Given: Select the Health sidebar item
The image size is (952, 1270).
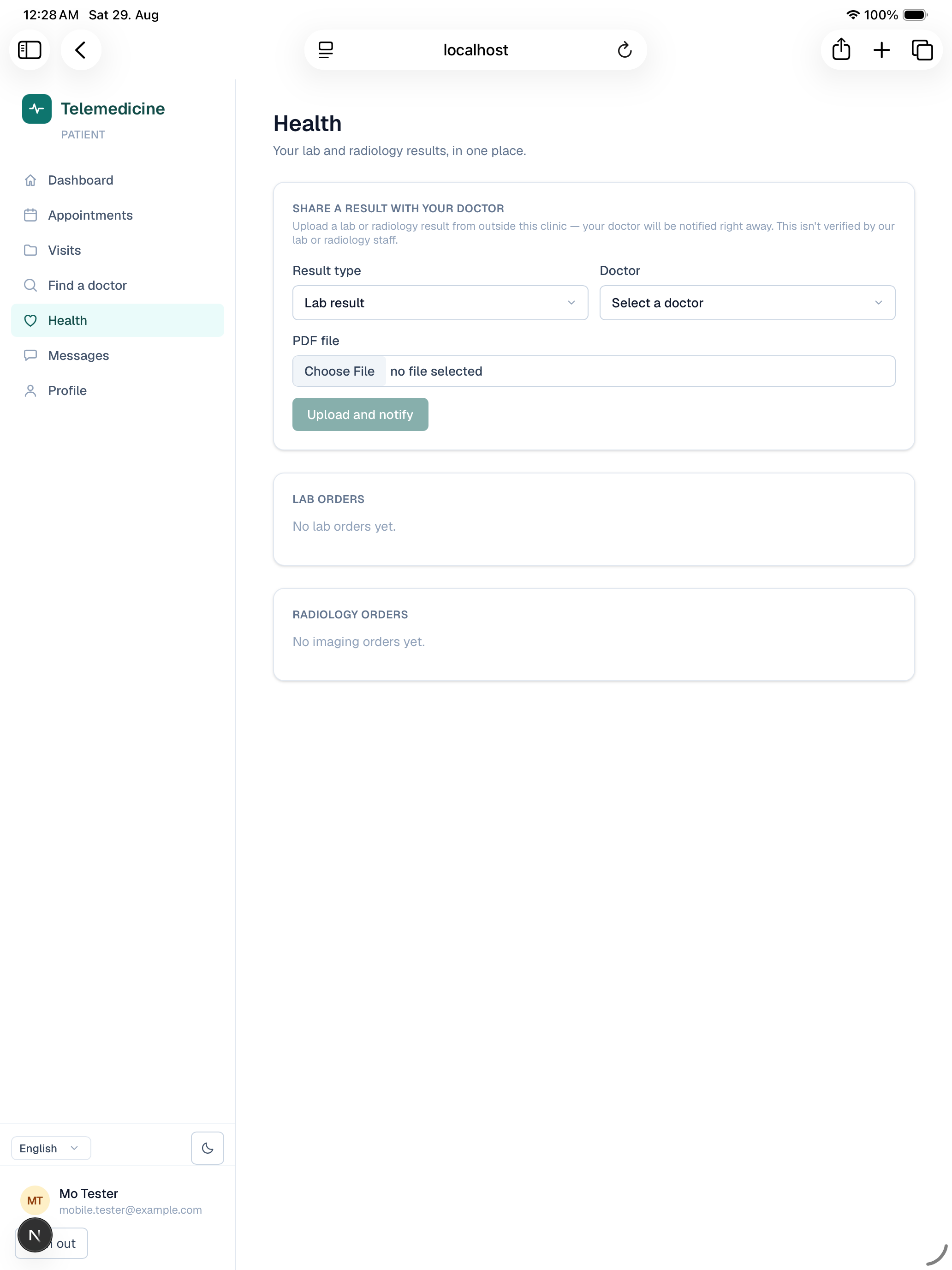Looking at the screenshot, I should point(118,320).
